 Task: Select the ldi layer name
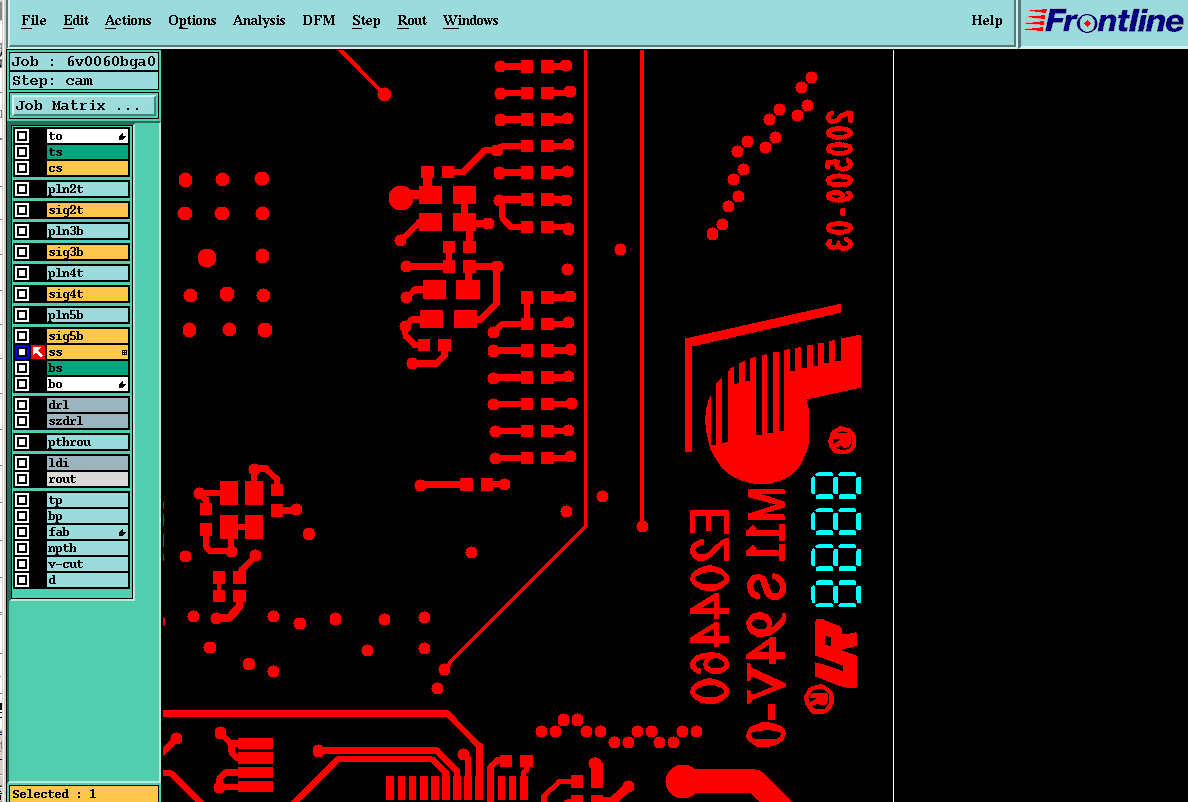point(87,463)
